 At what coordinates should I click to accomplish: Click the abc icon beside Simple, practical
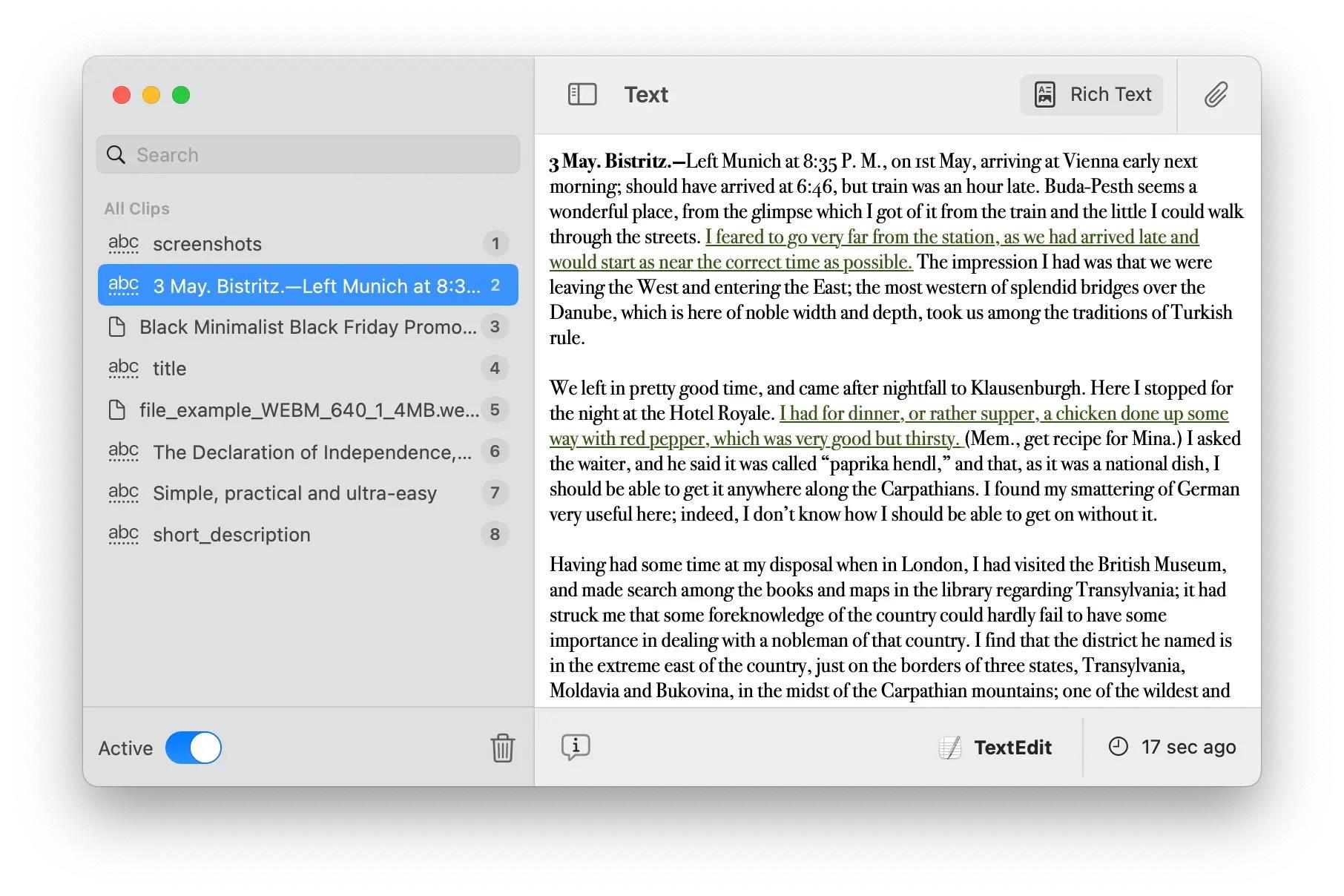[123, 493]
